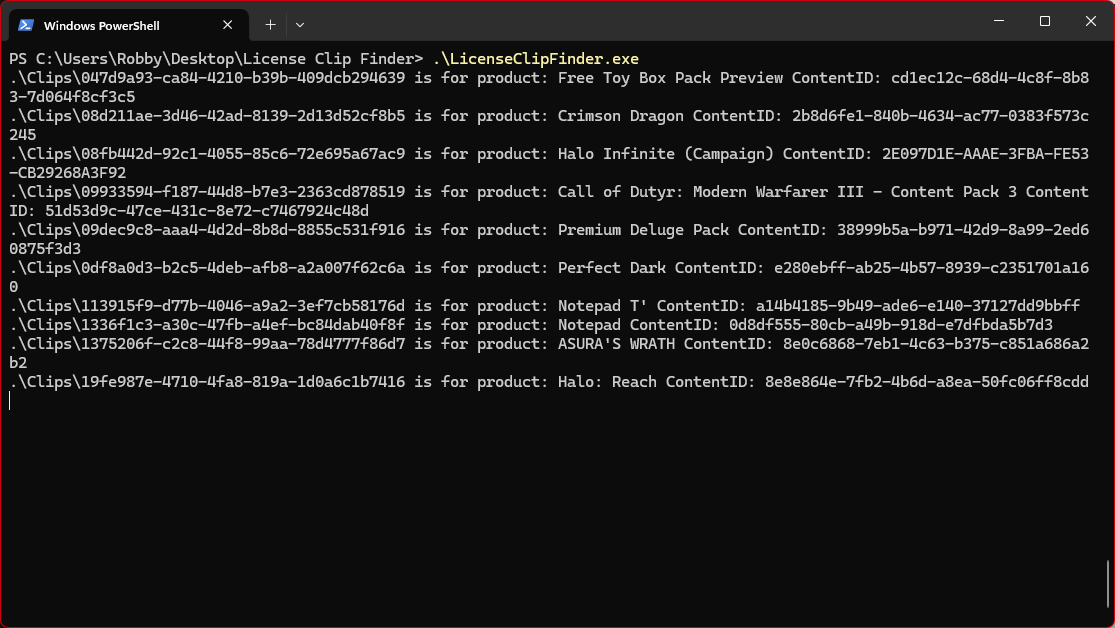The width and height of the screenshot is (1115, 628).
Task: Open a new tab with the plus button
Action: pos(270,25)
